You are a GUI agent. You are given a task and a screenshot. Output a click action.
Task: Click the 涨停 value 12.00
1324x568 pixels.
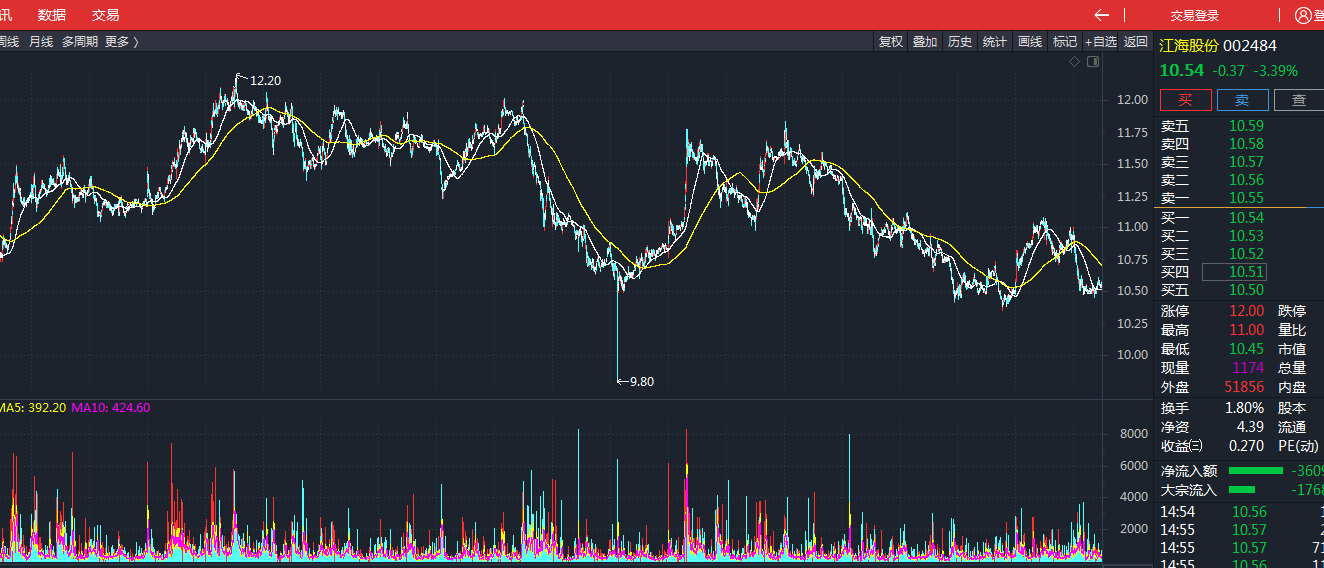[x=1247, y=311]
